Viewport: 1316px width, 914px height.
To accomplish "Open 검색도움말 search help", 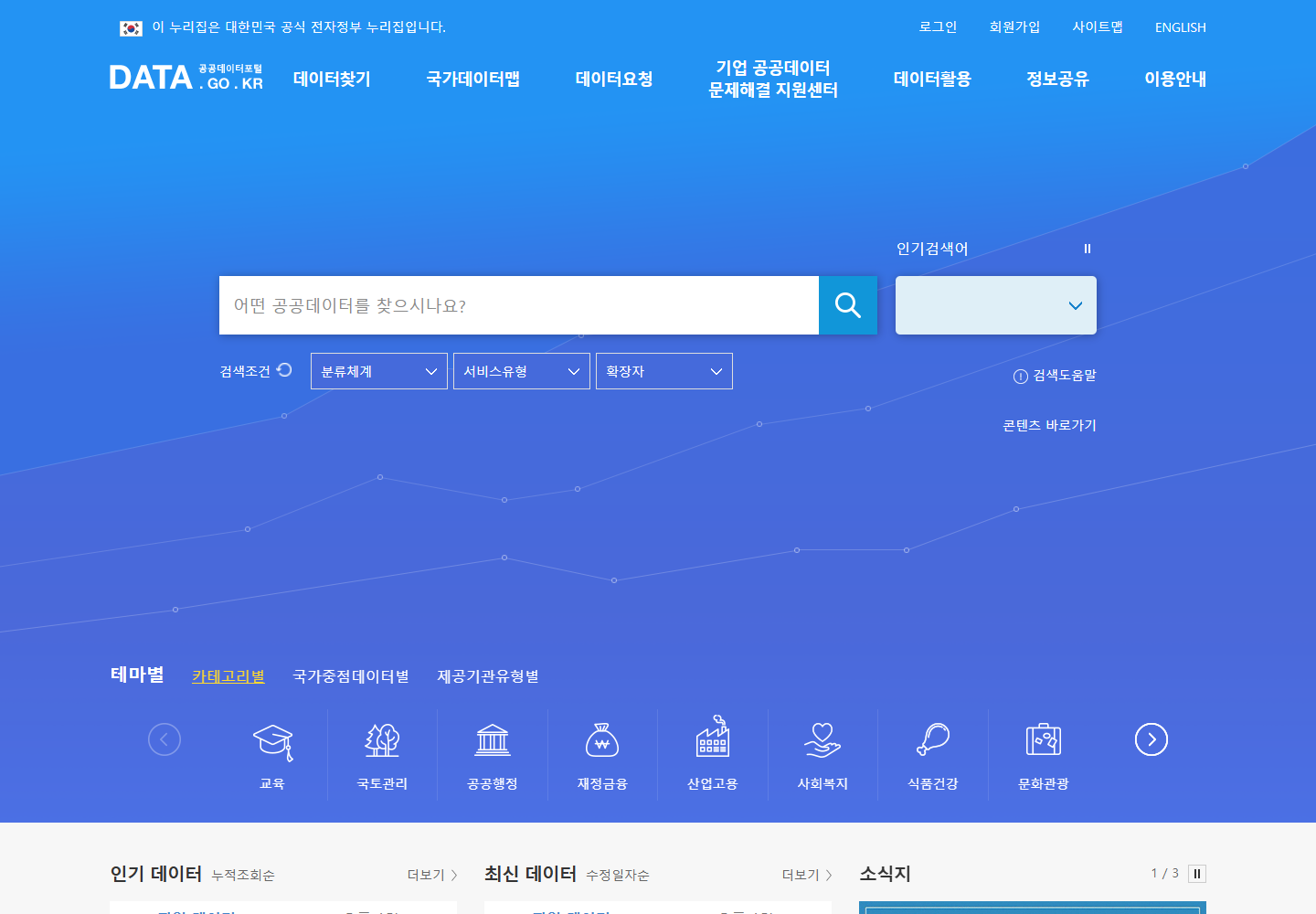I will tap(1055, 376).
